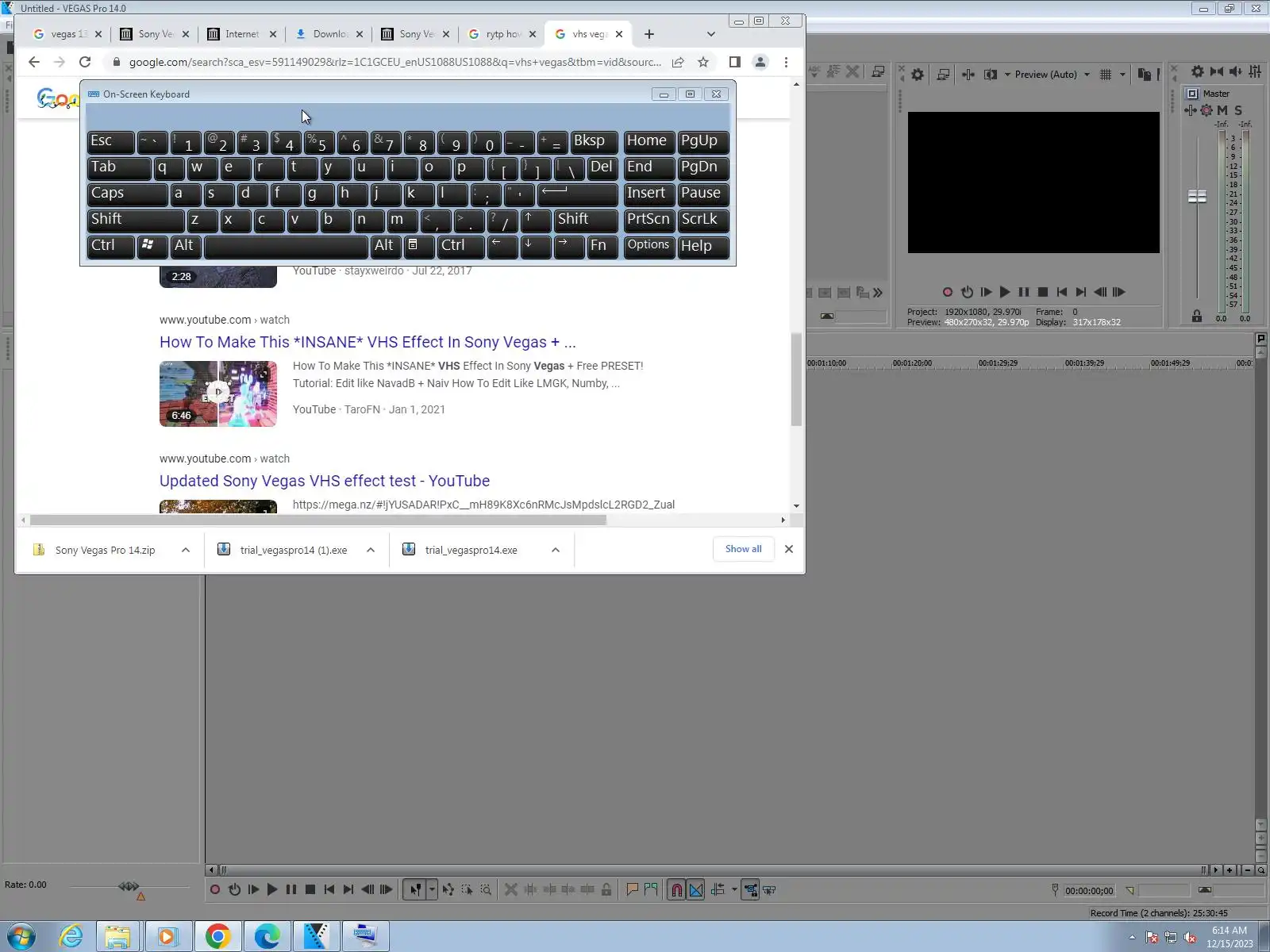Image resolution: width=1270 pixels, height=952 pixels.
Task: Click Options key on On-Screen Keyboard
Action: click(648, 245)
